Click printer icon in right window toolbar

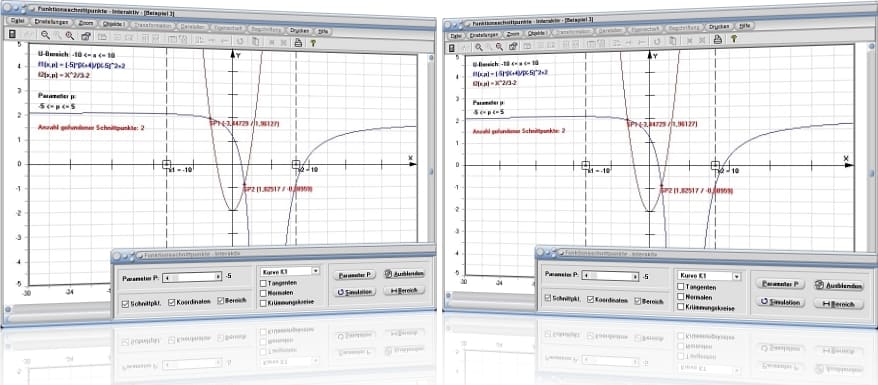[717, 39]
